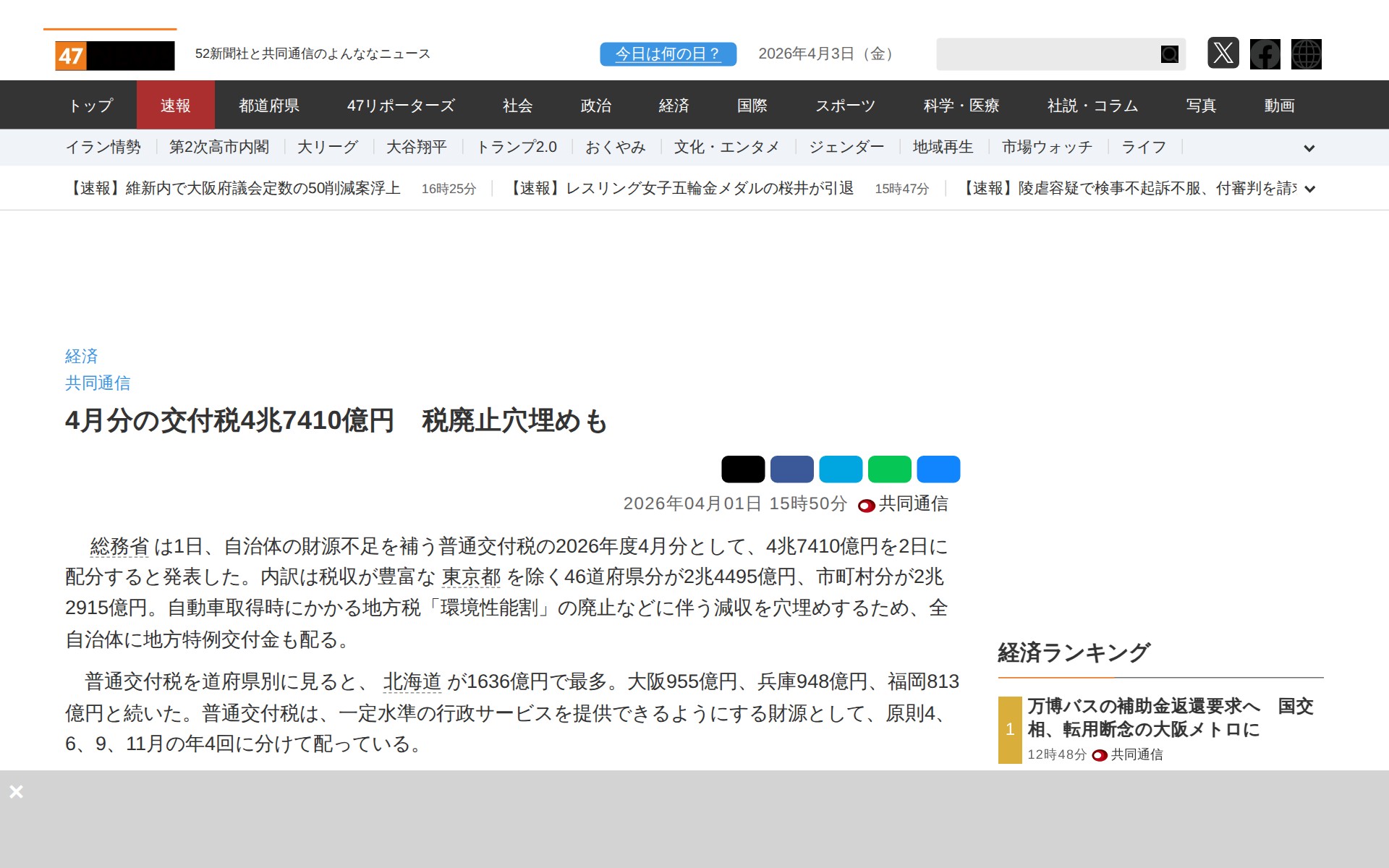This screenshot has height=868, width=1389.
Task: Expand the breaking news ticker chevron
Action: click(1309, 190)
